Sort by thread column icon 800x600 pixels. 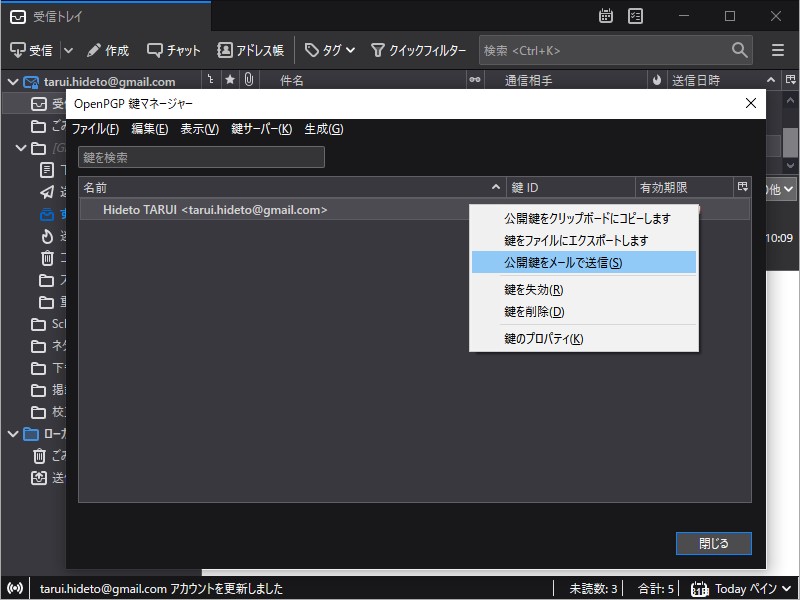pyautogui.click(x=211, y=80)
